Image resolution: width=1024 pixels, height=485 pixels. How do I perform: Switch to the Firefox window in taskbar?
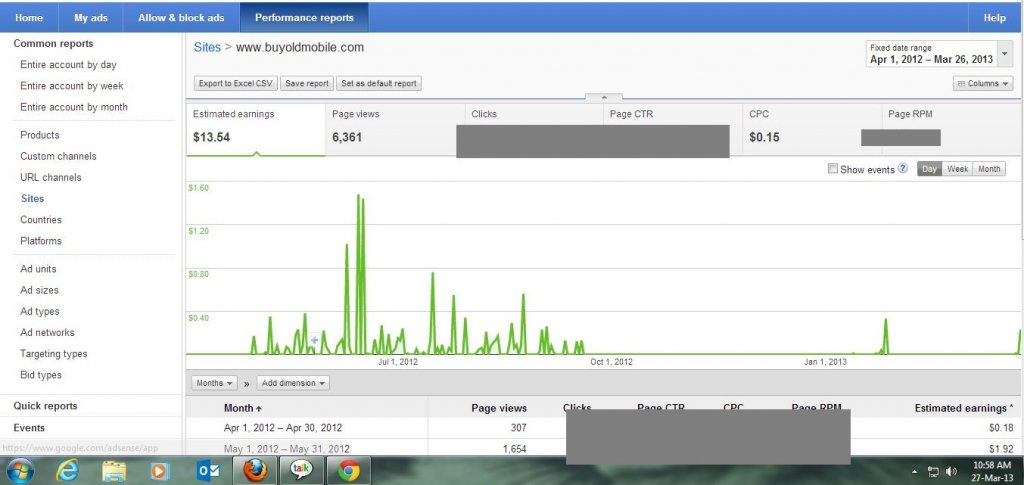click(x=255, y=470)
